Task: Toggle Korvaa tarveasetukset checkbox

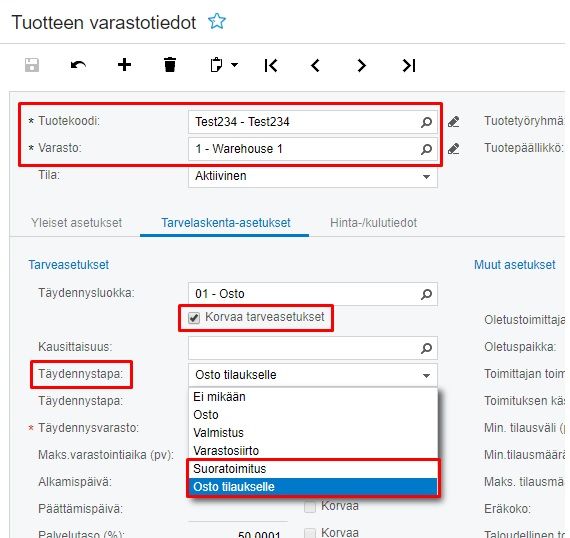Action: click(x=194, y=318)
